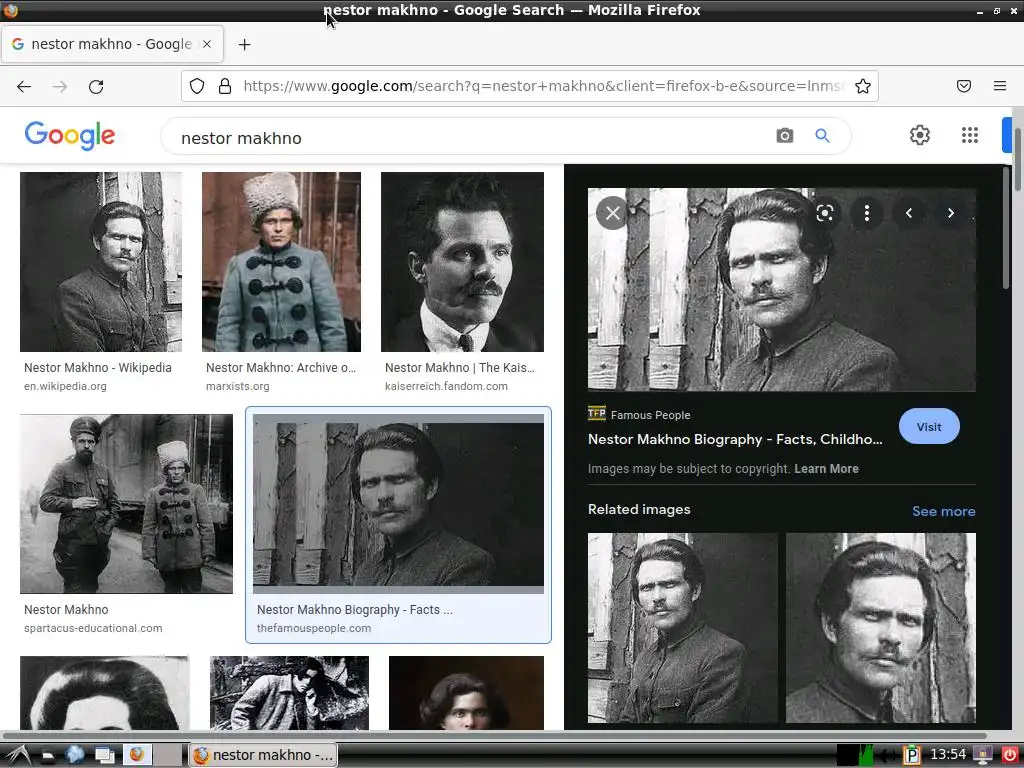Screen dimensions: 1024x768
Task: Search by image with camera icon
Action: [784, 135]
